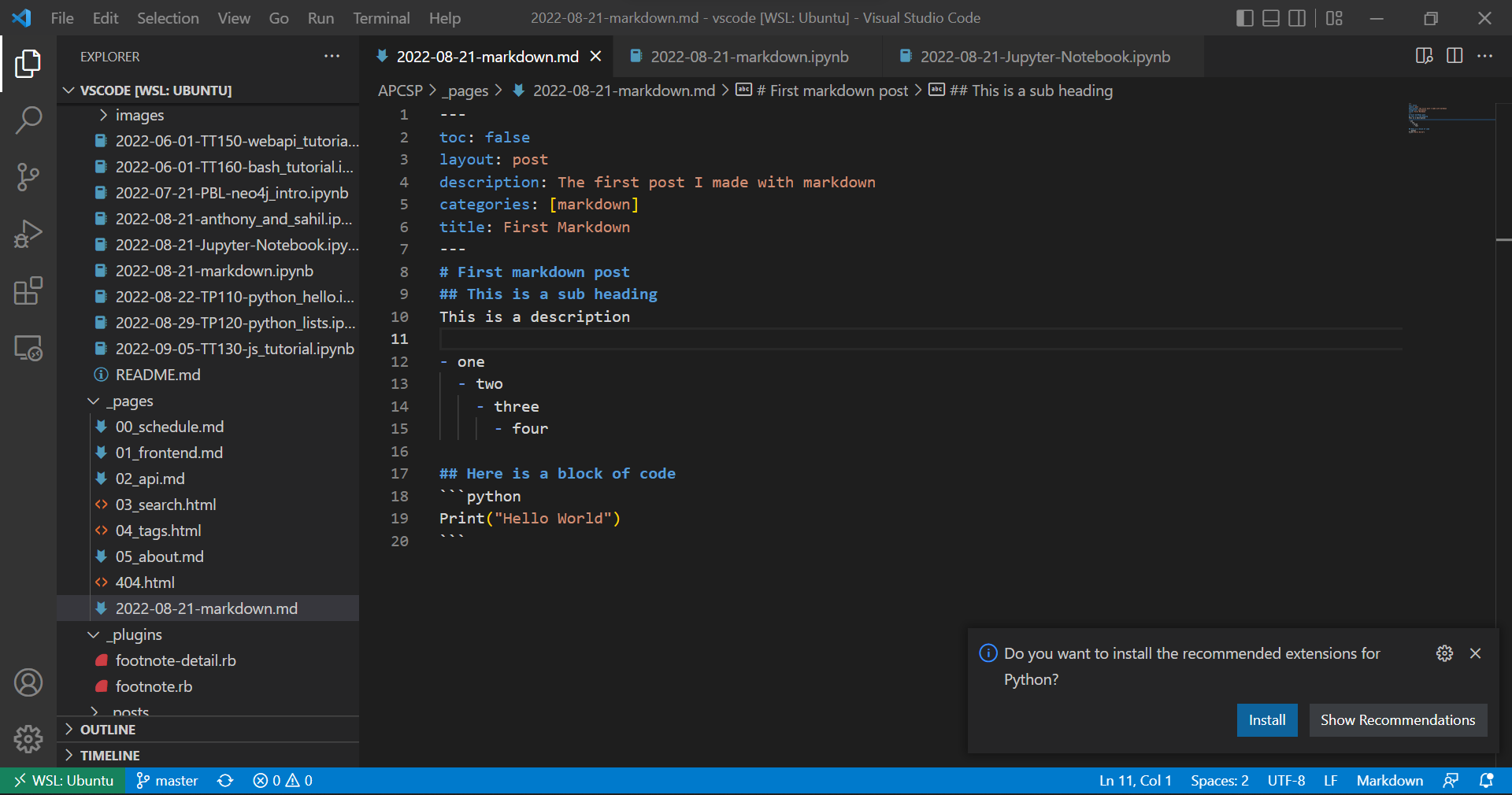Open the Remote Explorer view
This screenshot has width=1512, height=795.
[x=28, y=349]
